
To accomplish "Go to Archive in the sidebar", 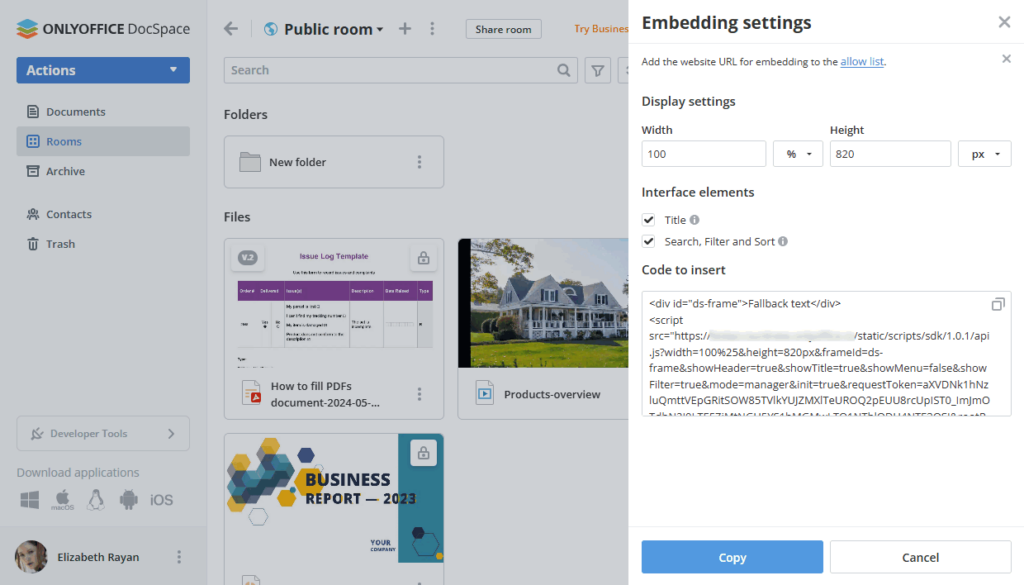I will (x=65, y=171).
